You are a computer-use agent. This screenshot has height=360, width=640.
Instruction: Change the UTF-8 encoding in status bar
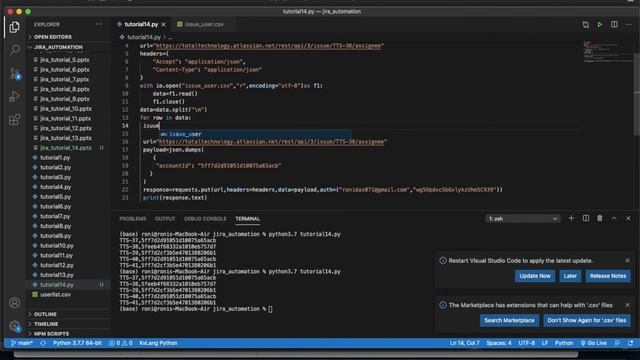[527, 343]
